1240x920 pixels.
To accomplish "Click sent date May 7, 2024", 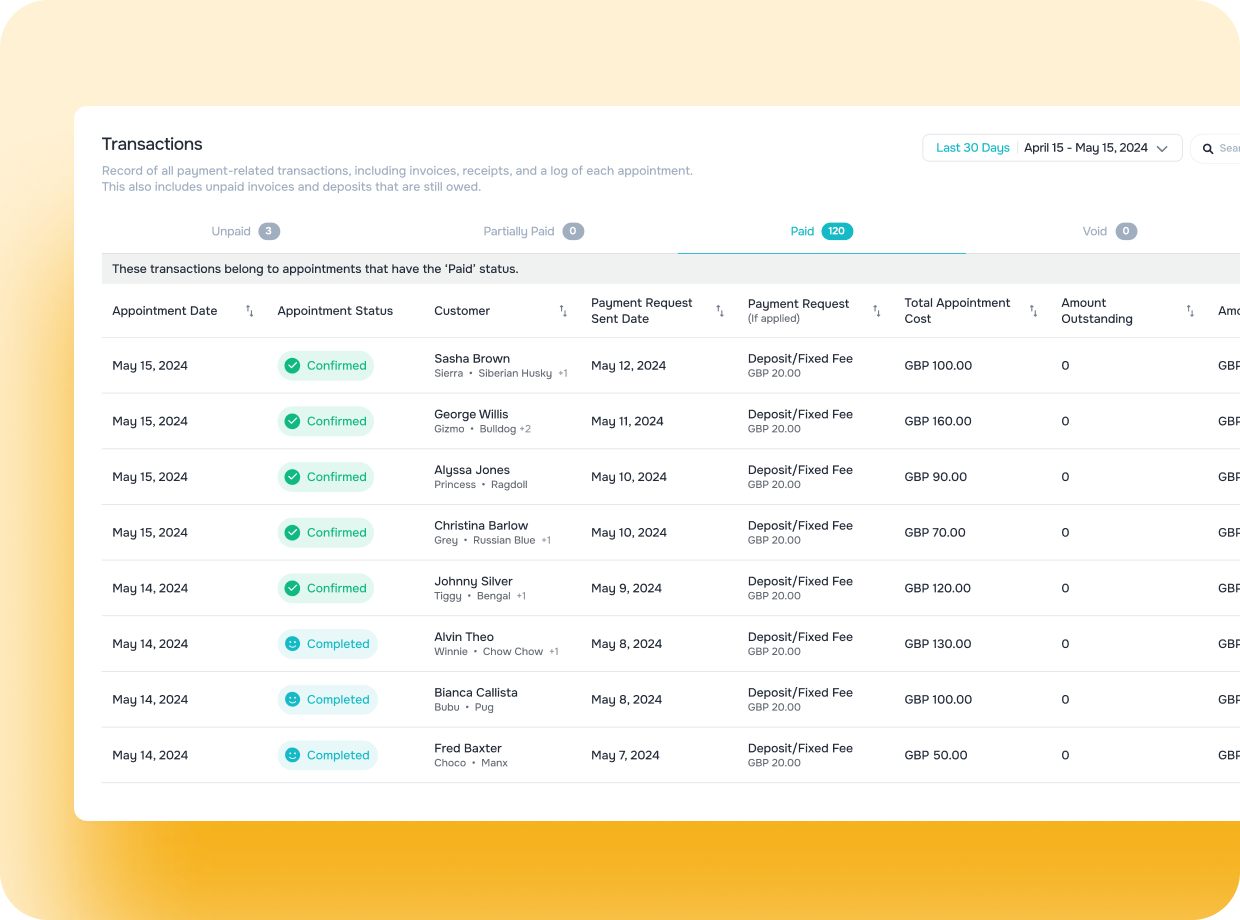I will 625,756.
